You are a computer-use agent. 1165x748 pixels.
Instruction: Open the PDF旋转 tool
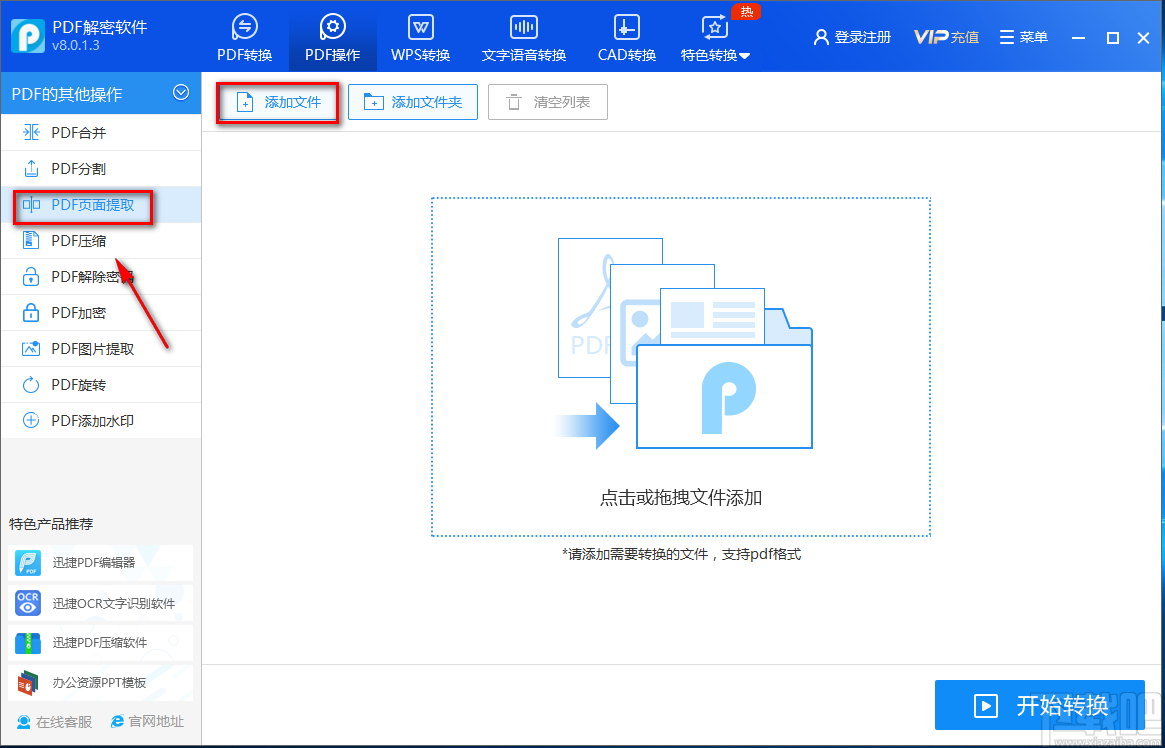pyautogui.click(x=78, y=384)
